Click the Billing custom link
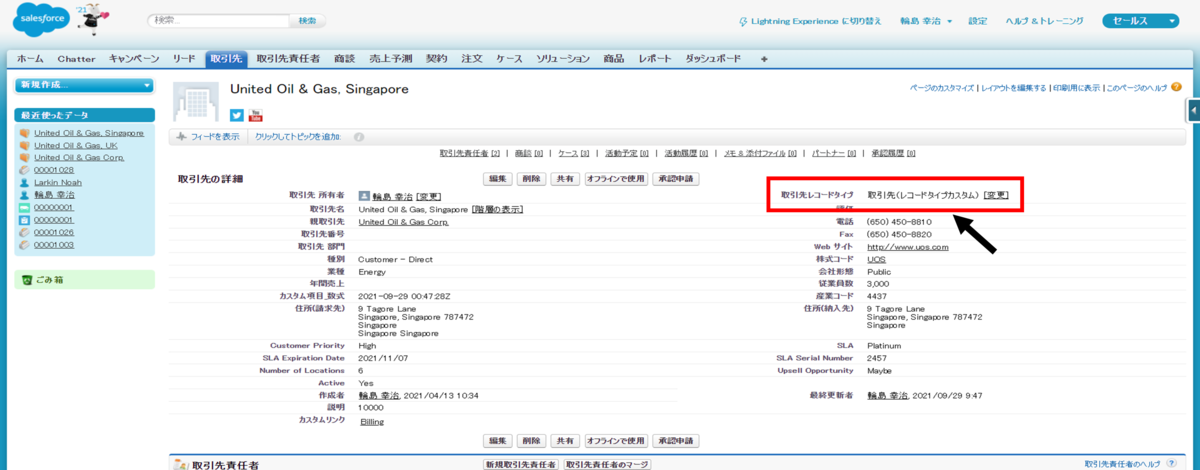Screen dimensions: 1200x470 pos(371,422)
